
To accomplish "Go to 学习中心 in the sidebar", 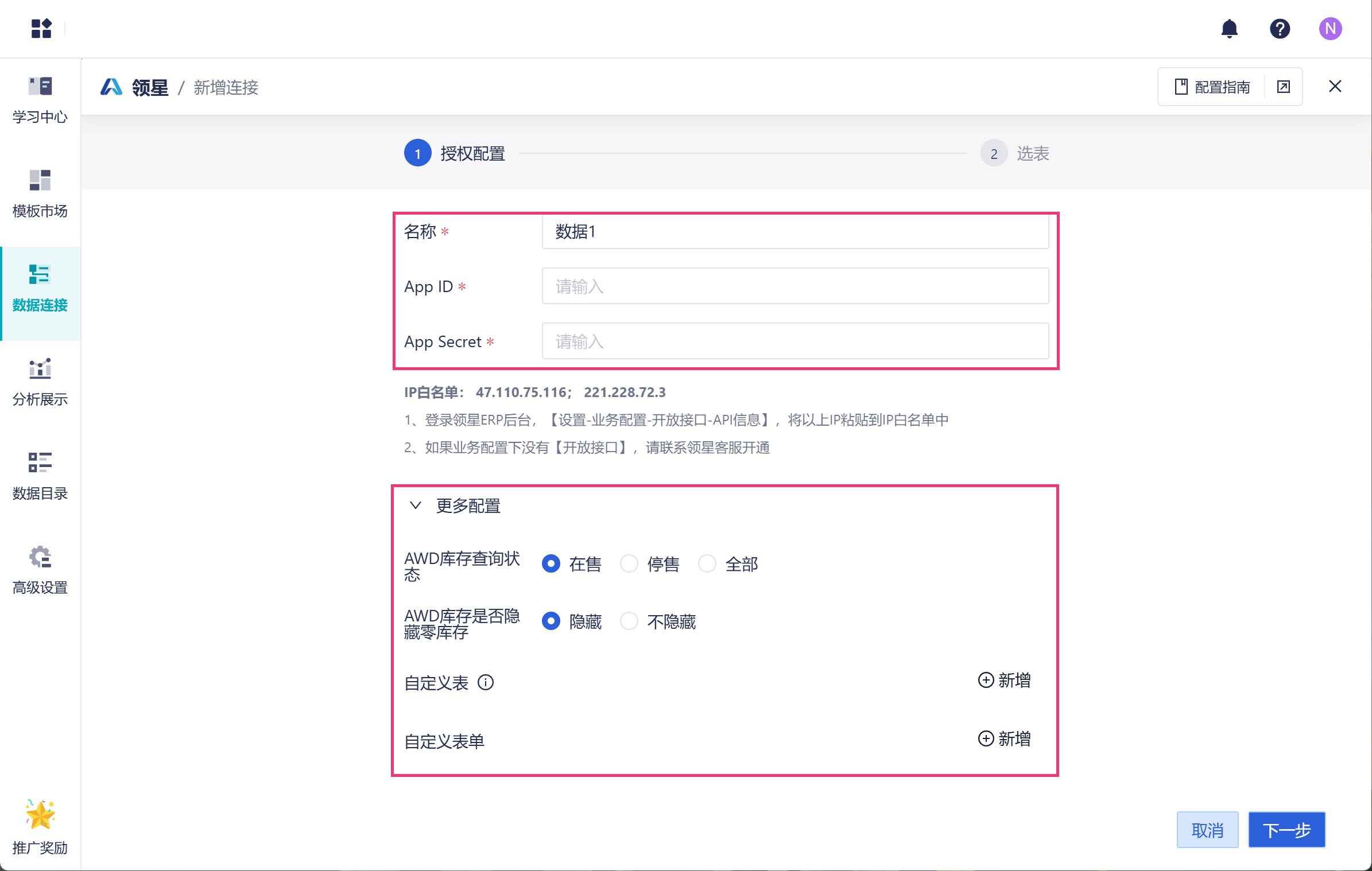I will [40, 100].
